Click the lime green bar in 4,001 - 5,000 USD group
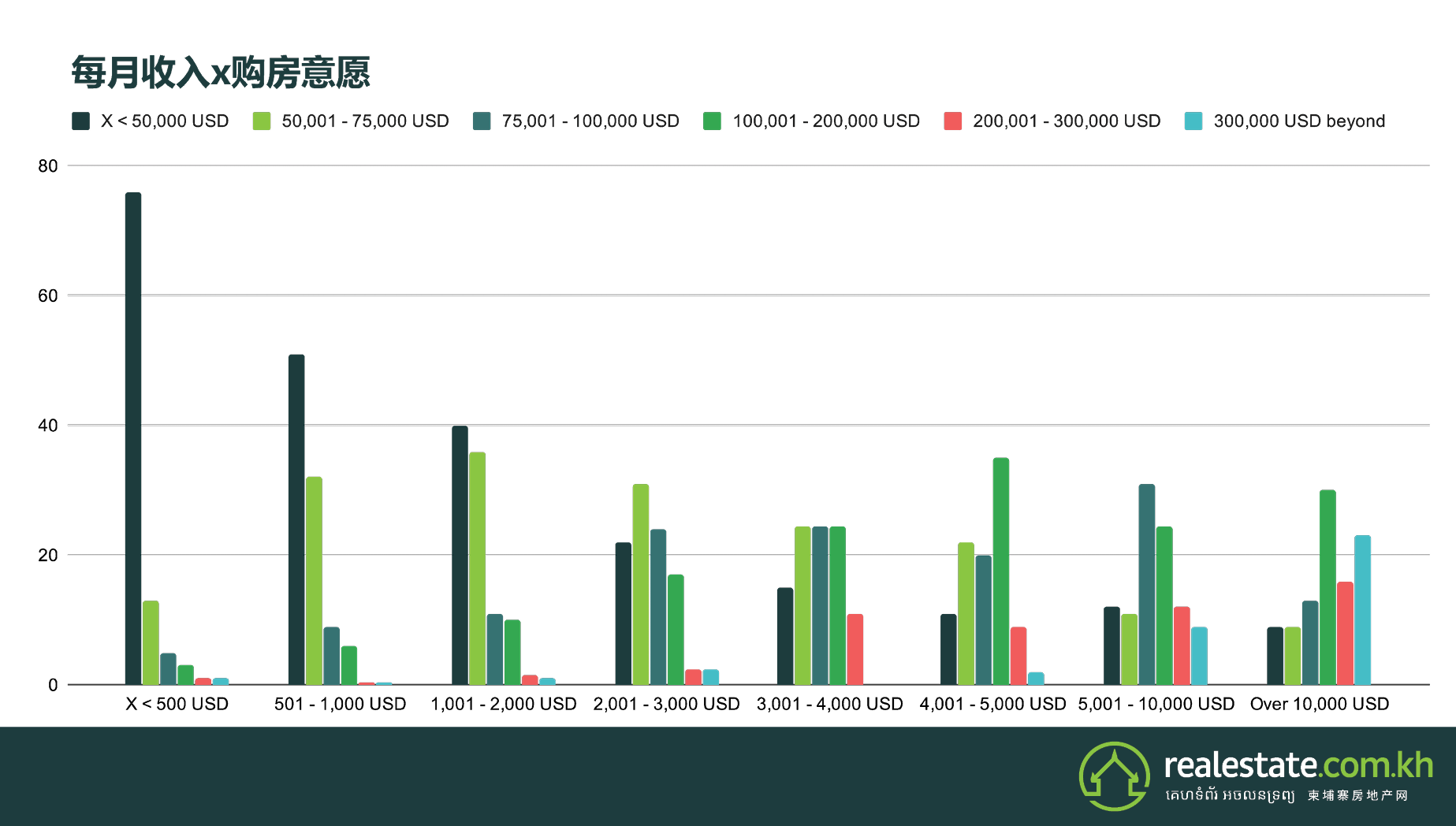This screenshot has height=826, width=1456. 966,613
